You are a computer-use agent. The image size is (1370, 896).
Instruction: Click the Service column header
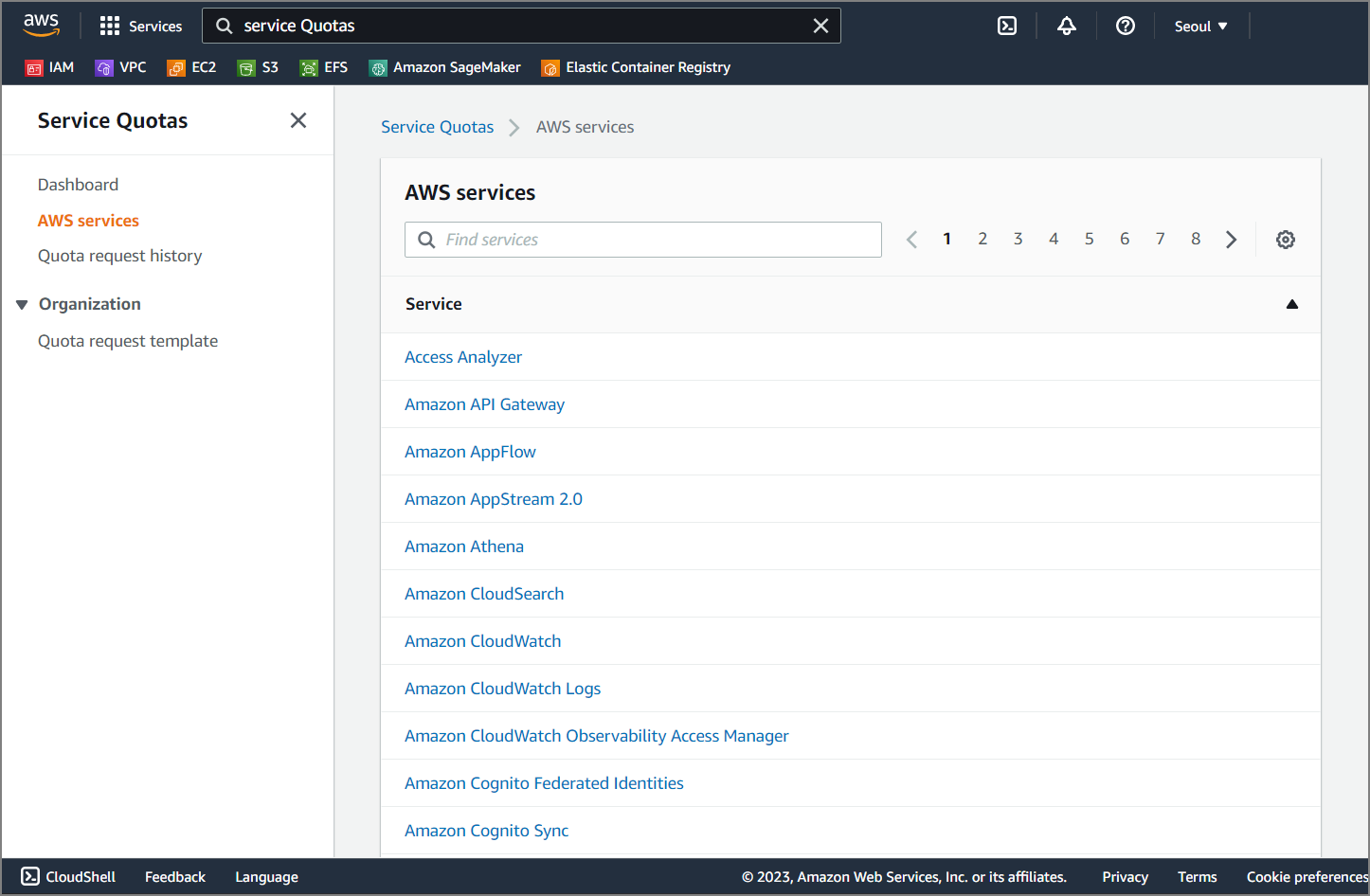pos(434,304)
